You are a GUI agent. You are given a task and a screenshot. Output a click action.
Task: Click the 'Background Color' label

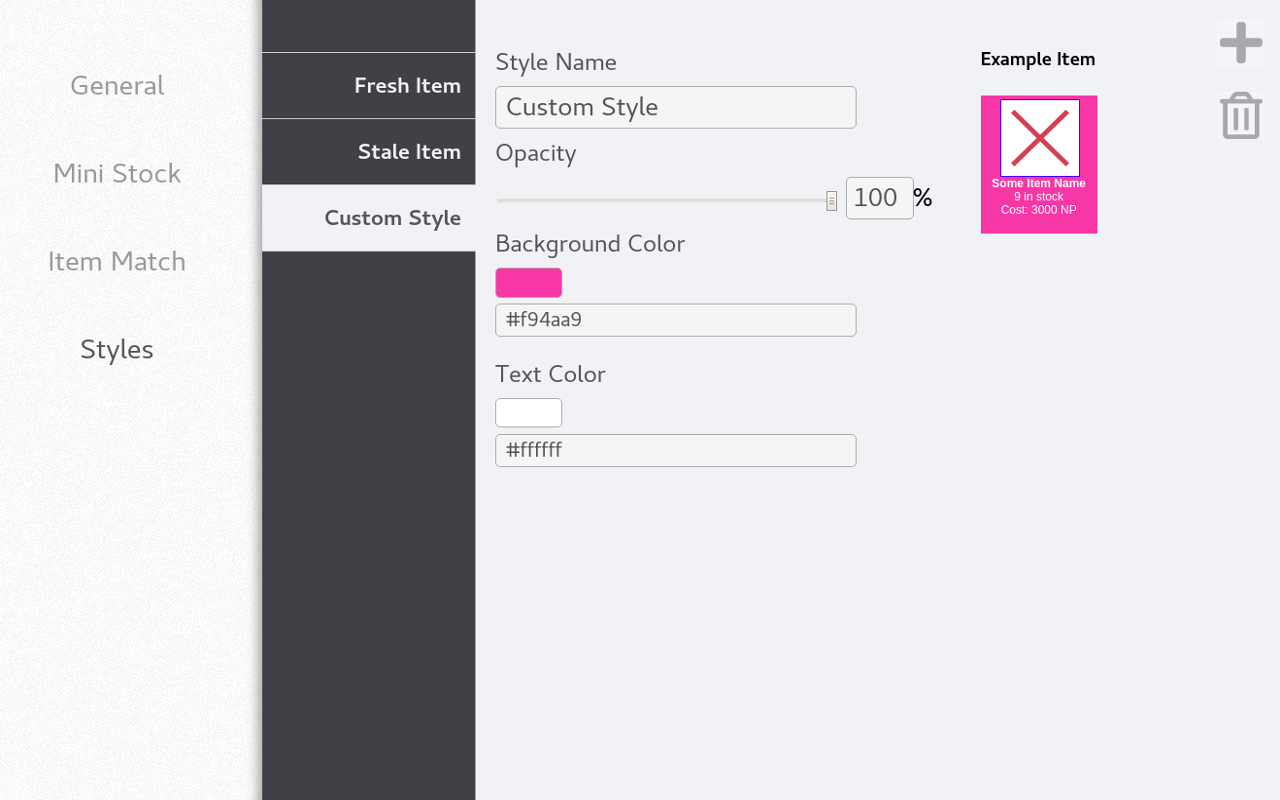(x=590, y=244)
